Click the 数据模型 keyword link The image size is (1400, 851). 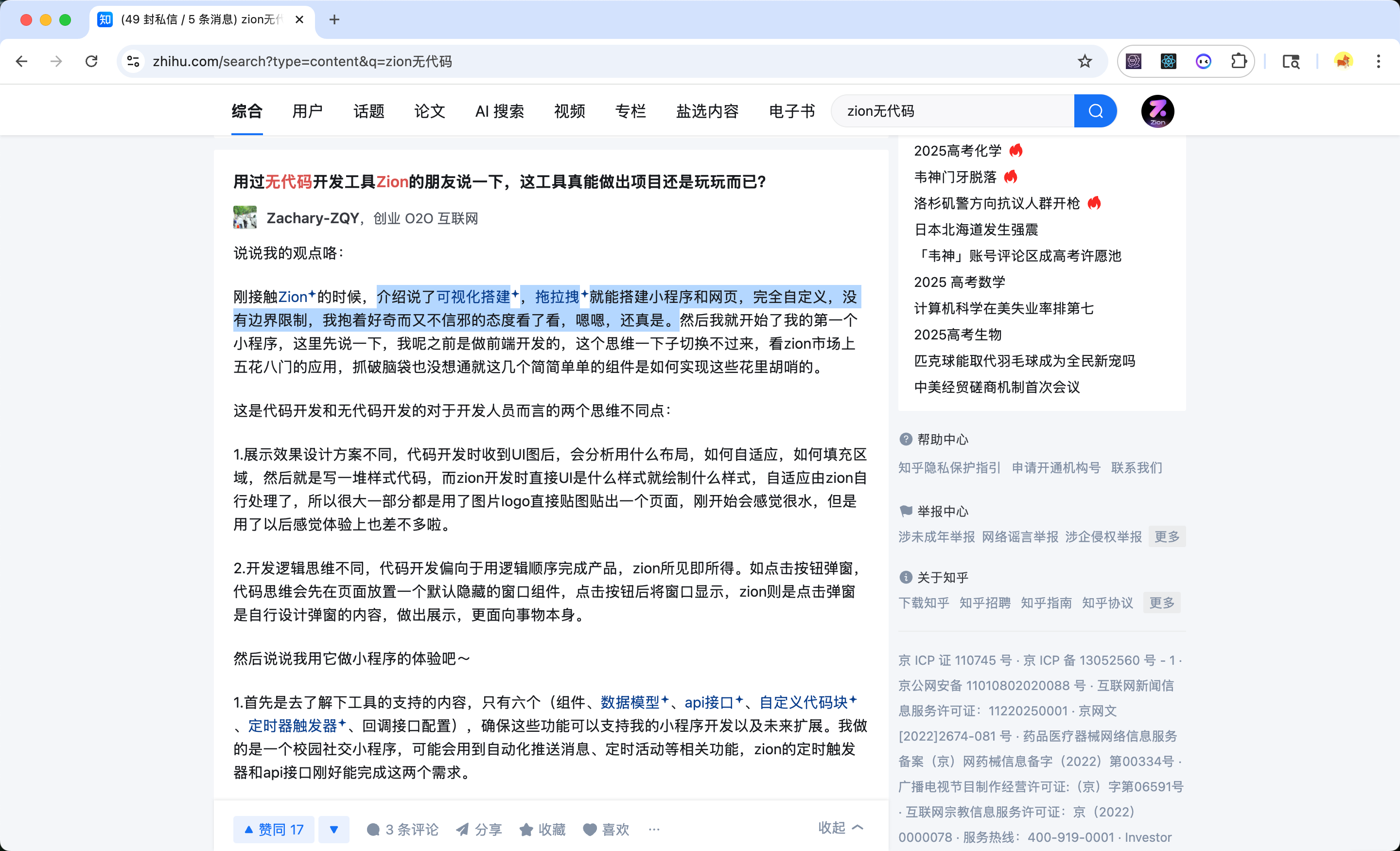[630, 702]
